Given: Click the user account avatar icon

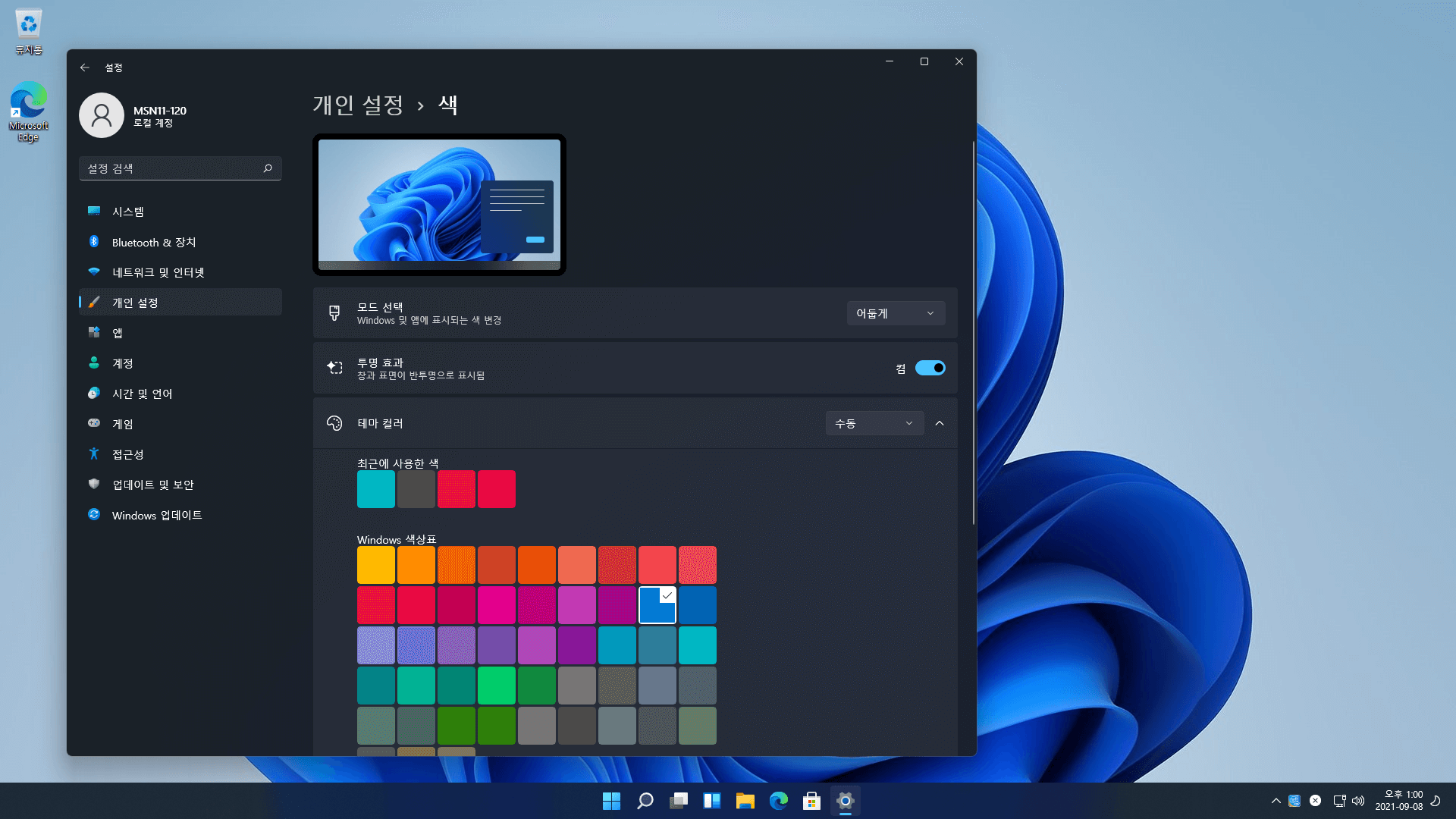Looking at the screenshot, I should (x=102, y=115).
